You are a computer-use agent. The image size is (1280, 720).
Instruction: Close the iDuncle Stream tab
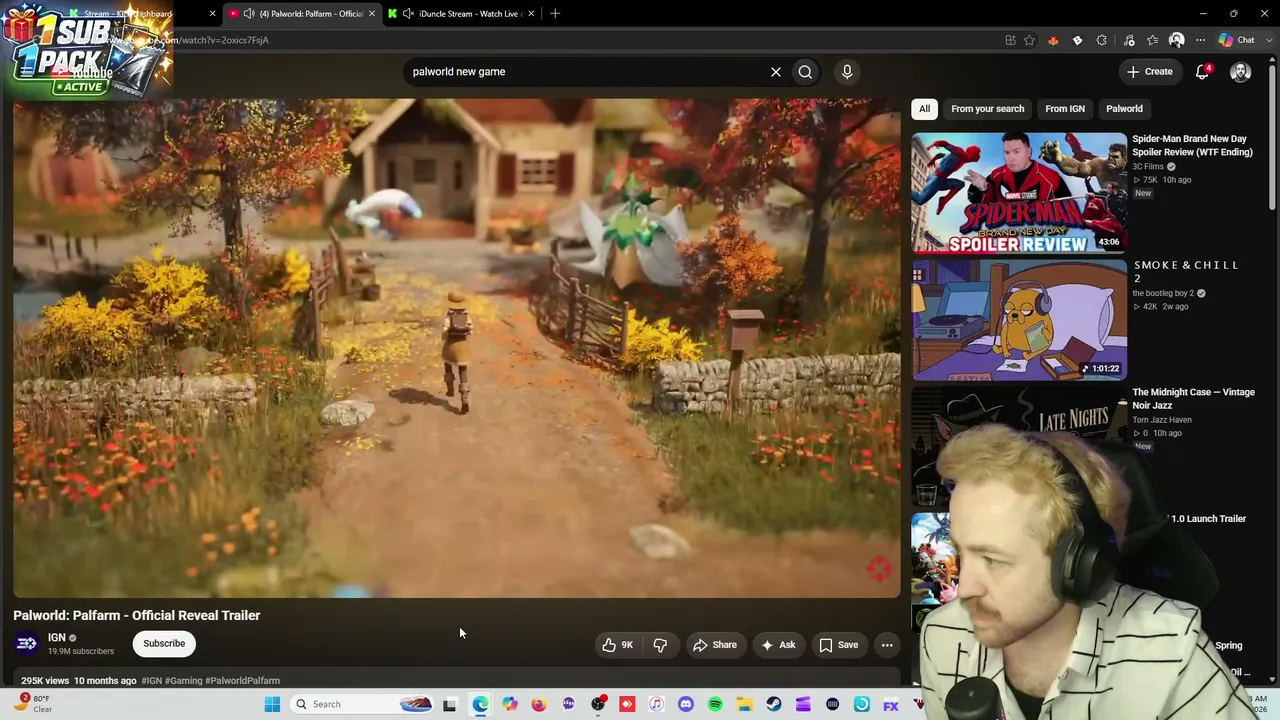coord(531,14)
